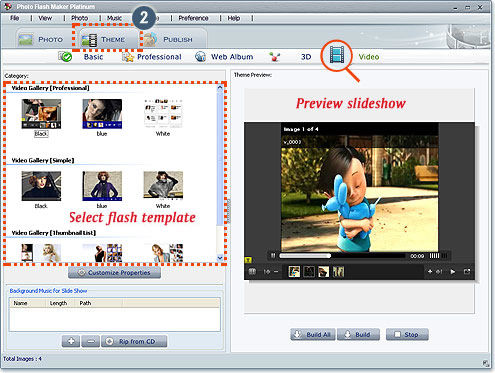Click the splitter handle between the panels
The width and height of the screenshot is (495, 373).
(229, 211)
